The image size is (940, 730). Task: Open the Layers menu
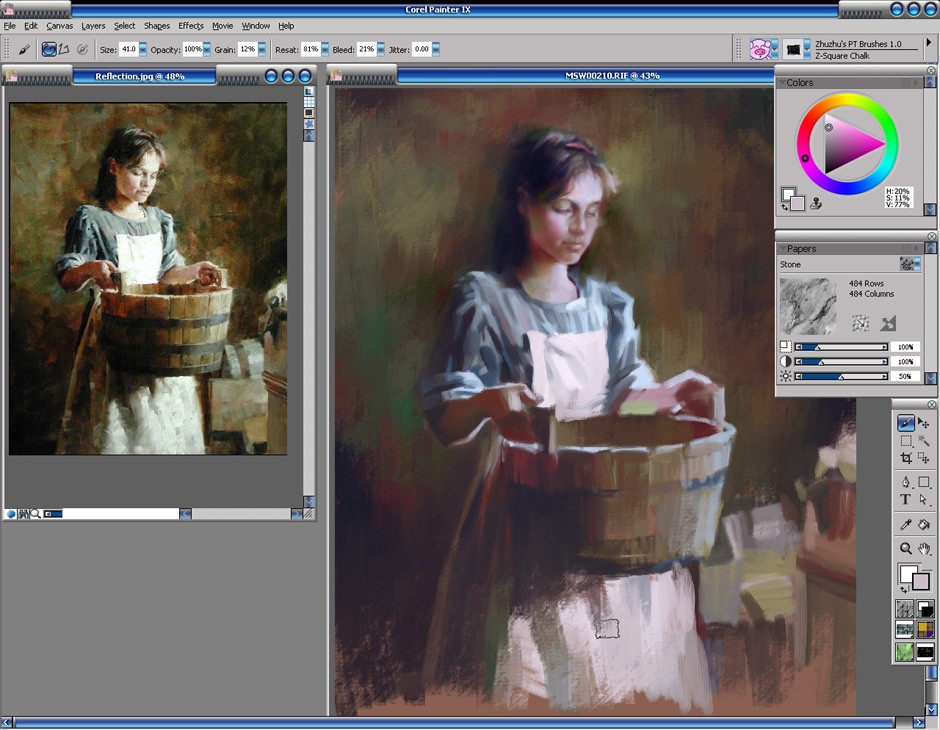93,26
